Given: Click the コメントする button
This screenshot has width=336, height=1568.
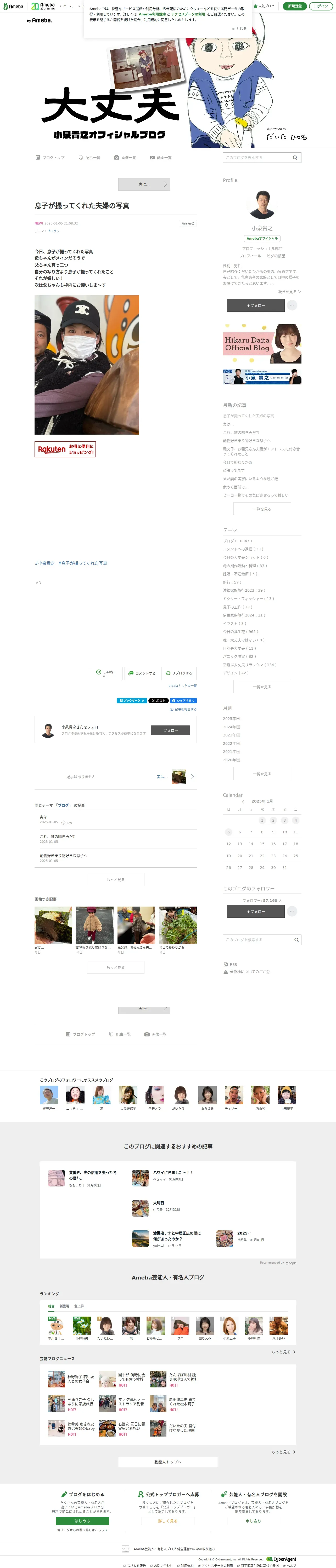Looking at the screenshot, I should click(142, 673).
